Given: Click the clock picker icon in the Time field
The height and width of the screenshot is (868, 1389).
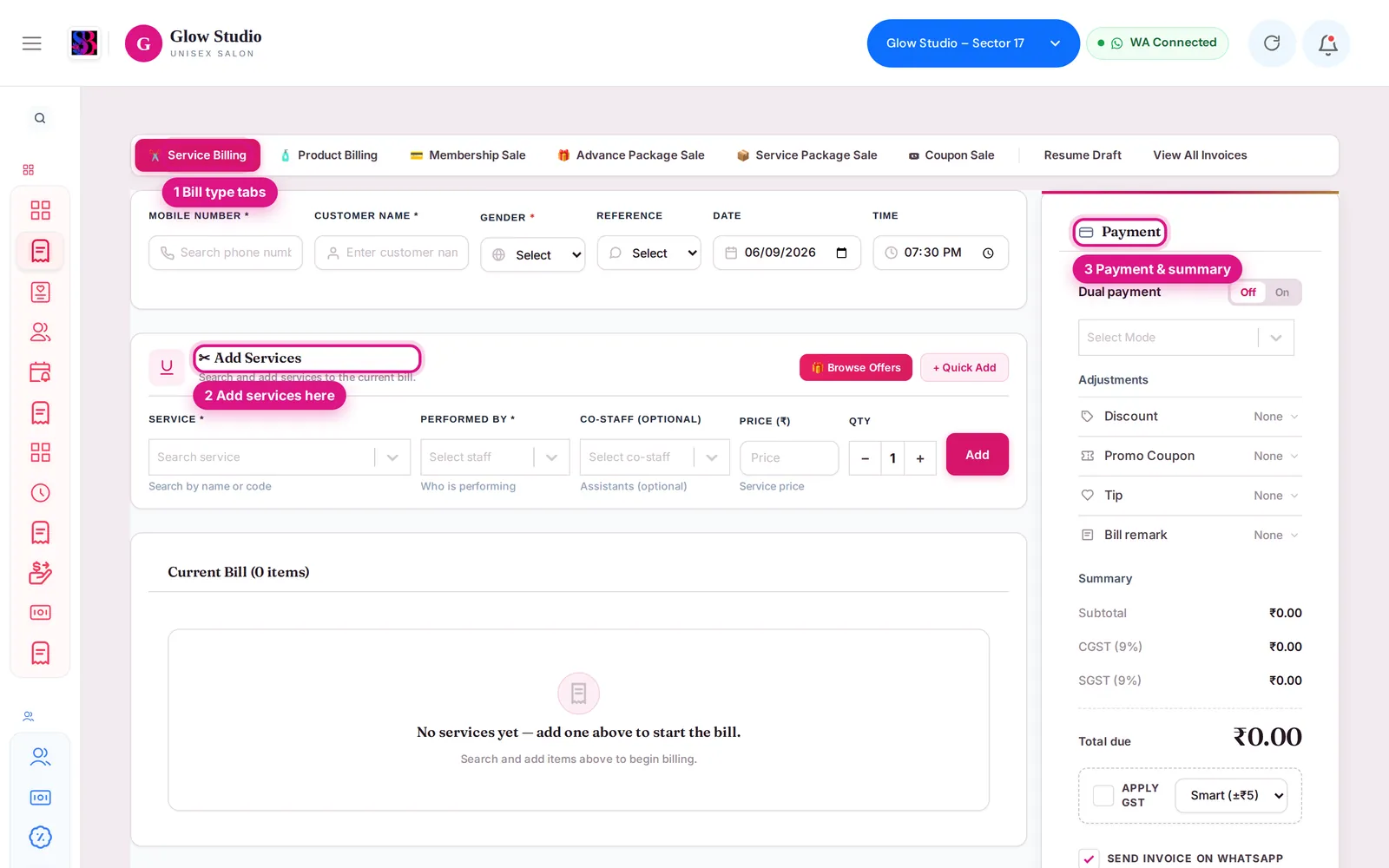Looking at the screenshot, I should point(988,253).
